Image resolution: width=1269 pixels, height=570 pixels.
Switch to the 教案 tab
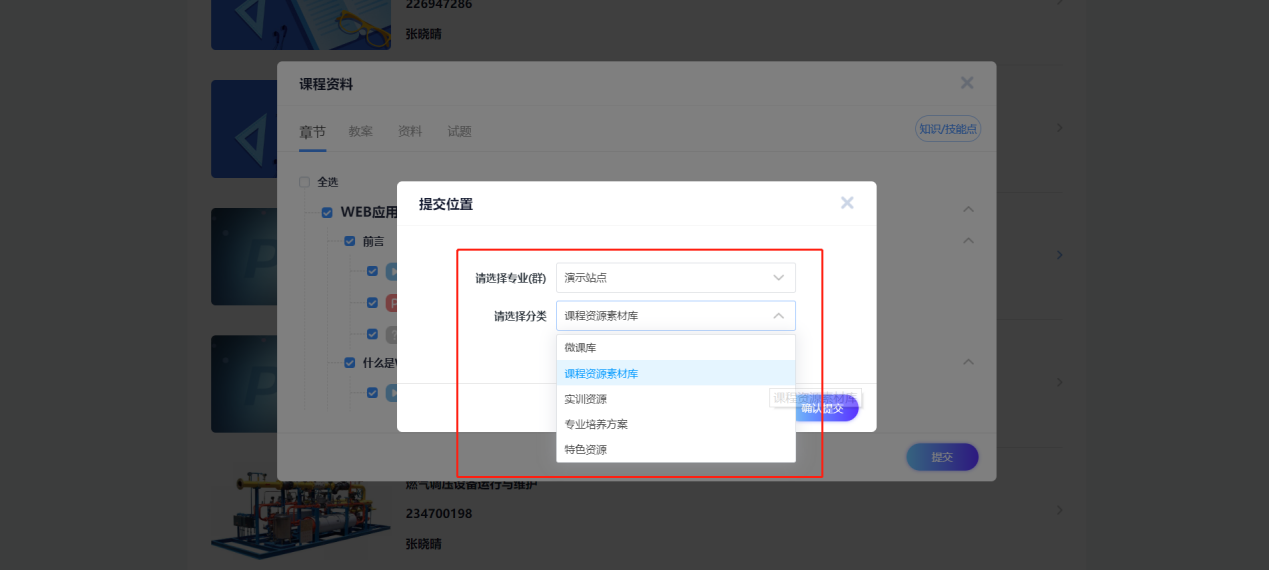tap(360, 131)
